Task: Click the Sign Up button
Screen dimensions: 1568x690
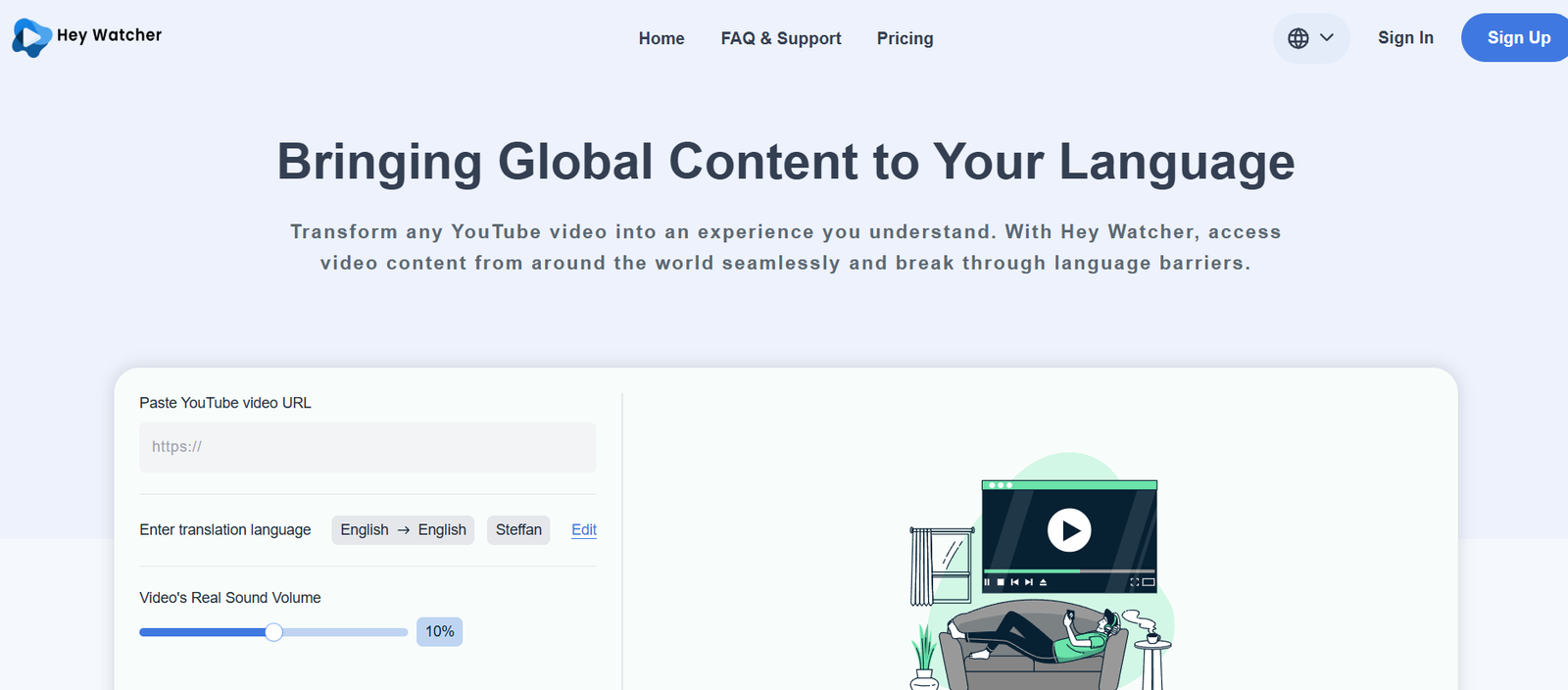Action: pyautogui.click(x=1518, y=38)
